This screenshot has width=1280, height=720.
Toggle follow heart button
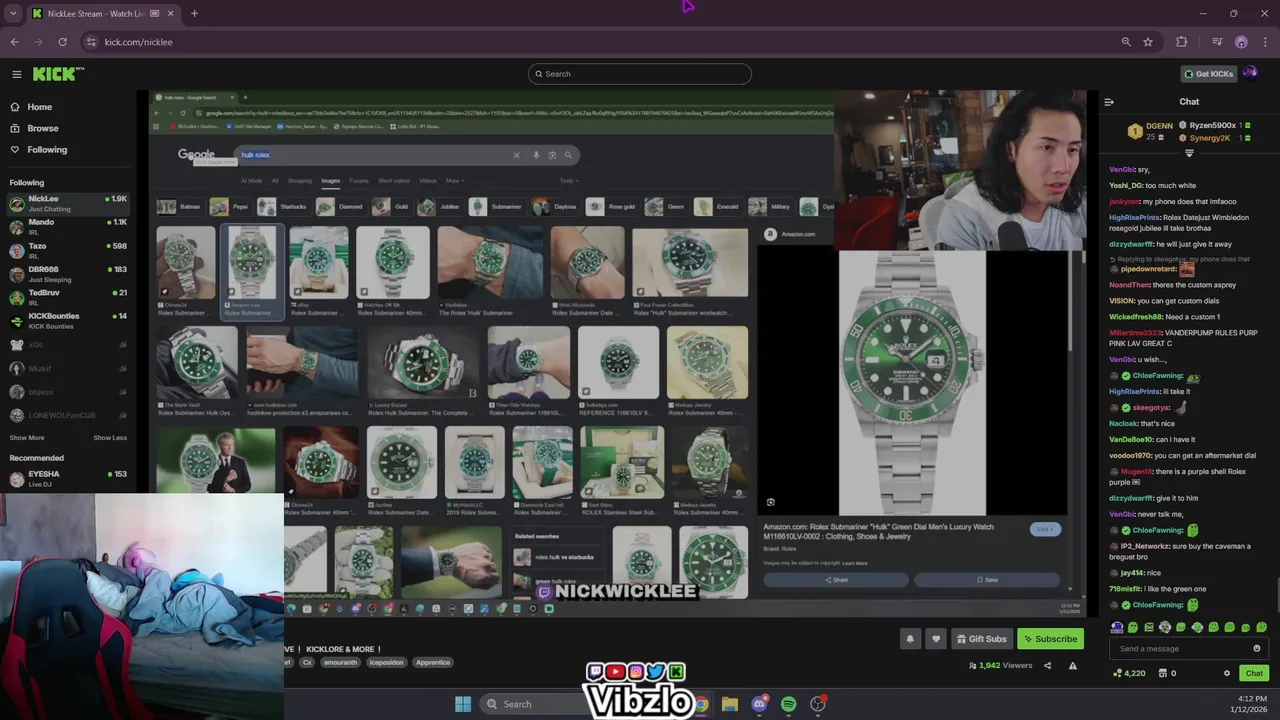click(936, 639)
